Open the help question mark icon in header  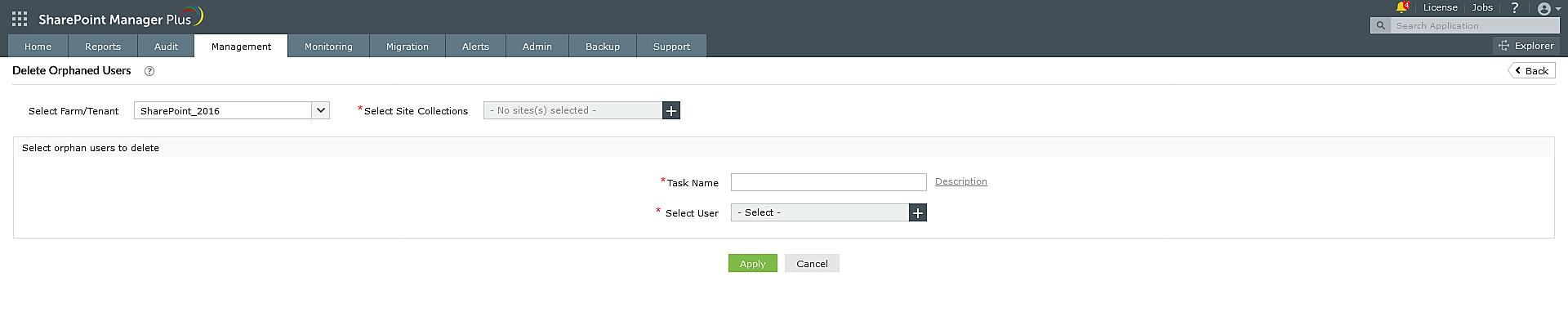[1515, 7]
